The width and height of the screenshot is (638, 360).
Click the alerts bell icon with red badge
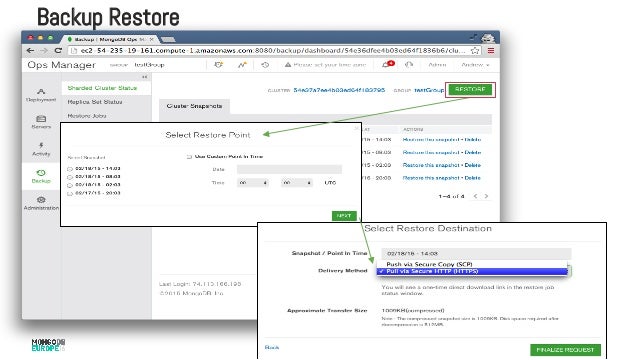tap(387, 64)
